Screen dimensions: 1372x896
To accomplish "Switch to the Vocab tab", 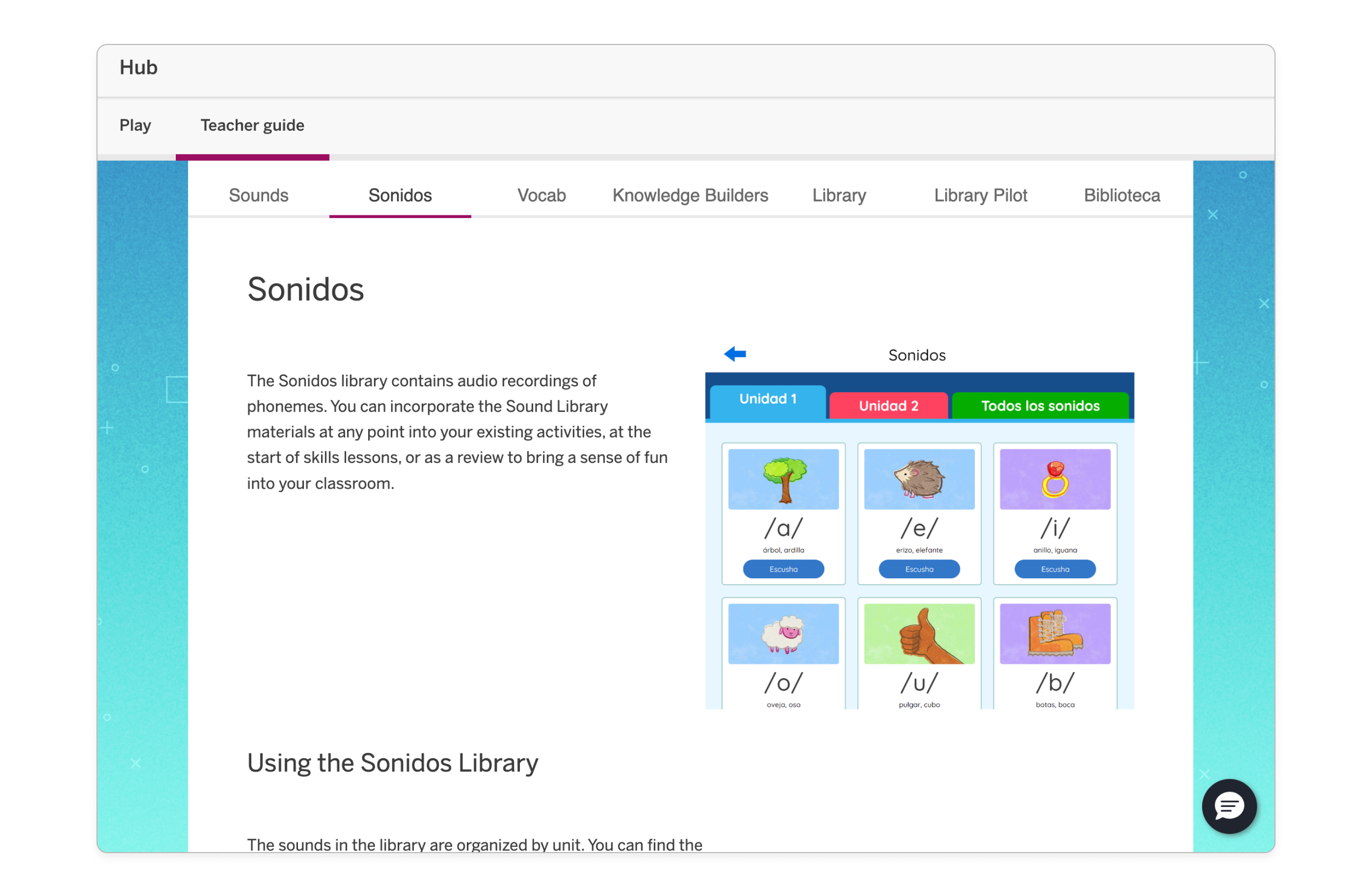I will pos(541,196).
